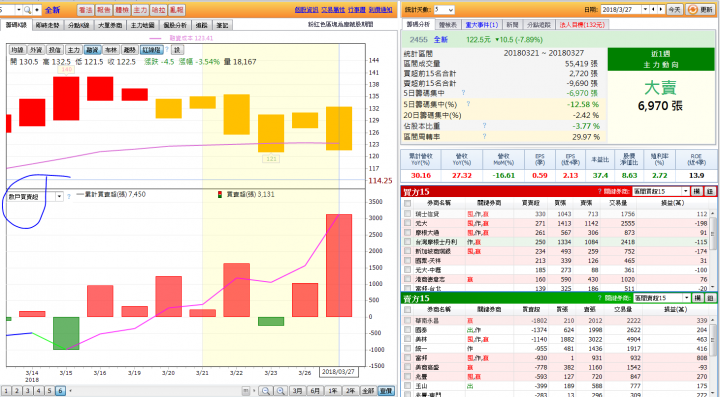Open the 散戶買賣超 indicator dropdown
This screenshot has height=397, width=720.
click(59, 196)
